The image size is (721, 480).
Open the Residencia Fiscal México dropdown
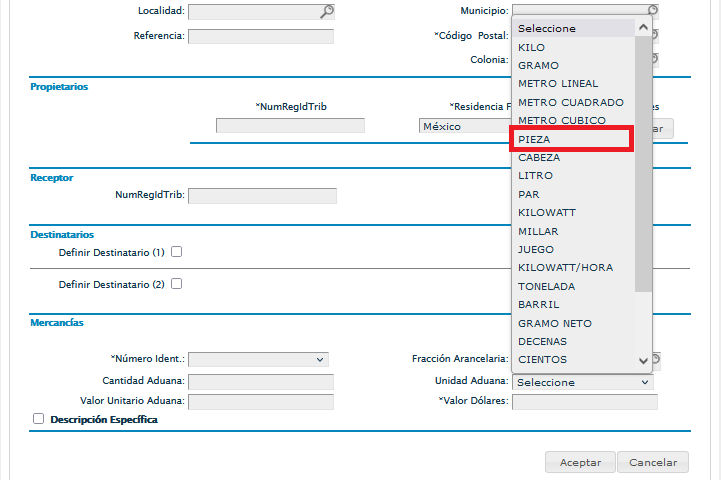(x=465, y=127)
